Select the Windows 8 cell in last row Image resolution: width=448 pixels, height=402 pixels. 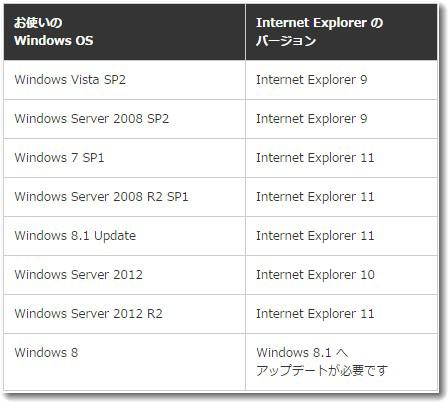pyautogui.click(x=124, y=362)
